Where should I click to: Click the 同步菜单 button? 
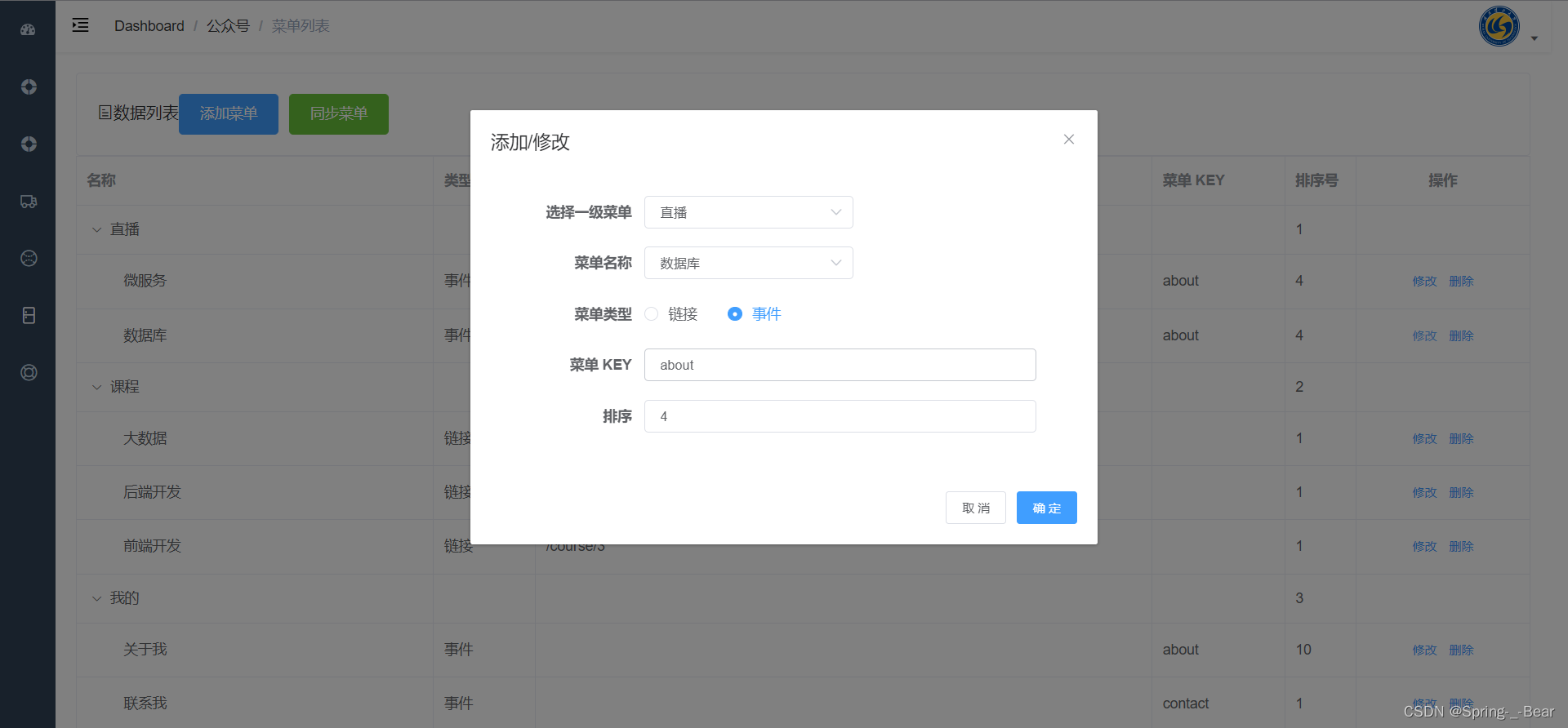339,113
